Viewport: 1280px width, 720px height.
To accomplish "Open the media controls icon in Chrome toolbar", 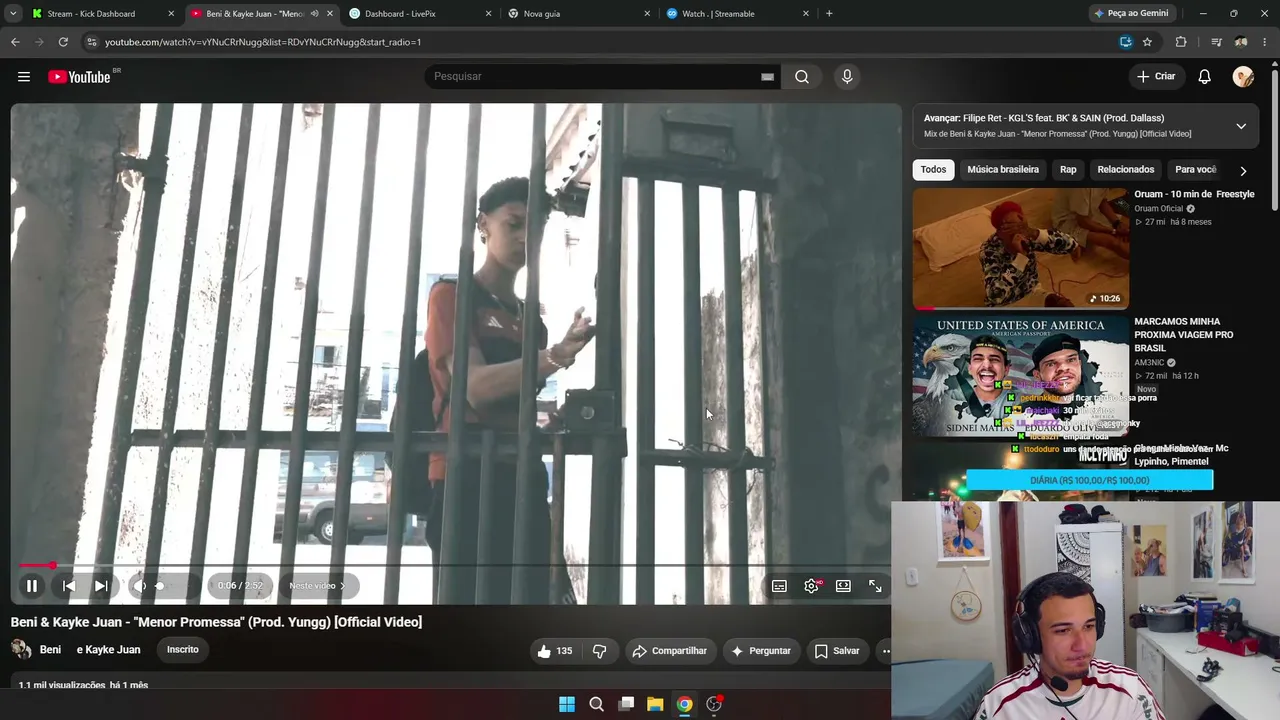I will click(x=1216, y=42).
